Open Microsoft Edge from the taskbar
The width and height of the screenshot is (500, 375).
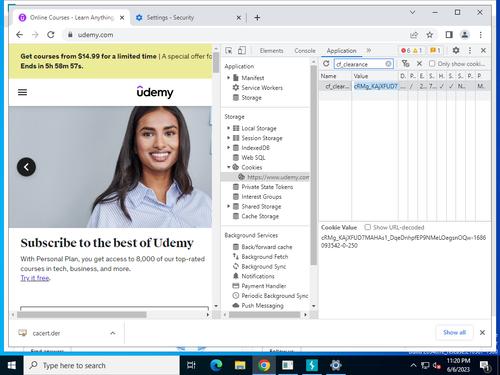(x=216, y=365)
